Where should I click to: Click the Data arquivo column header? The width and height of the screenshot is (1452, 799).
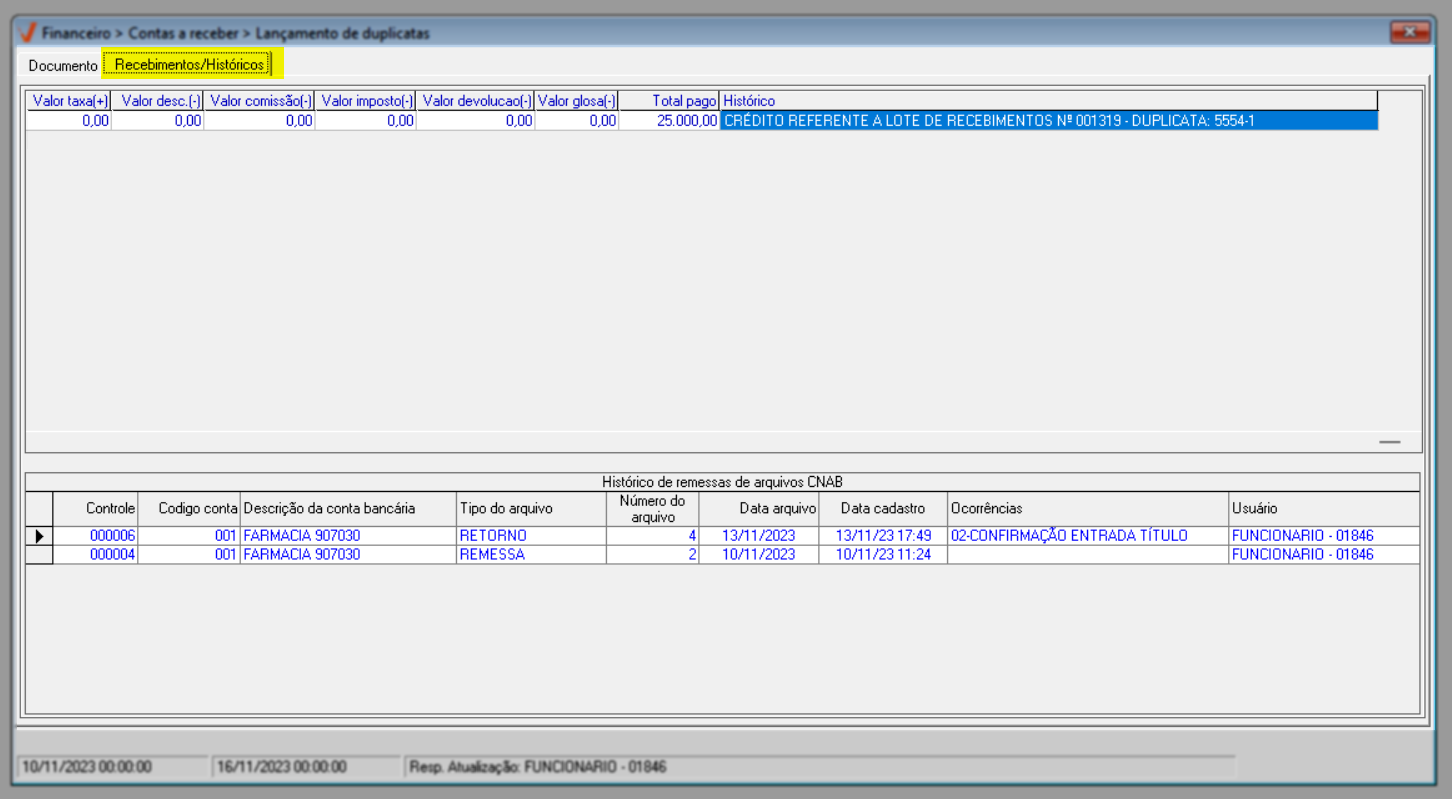(x=758, y=509)
